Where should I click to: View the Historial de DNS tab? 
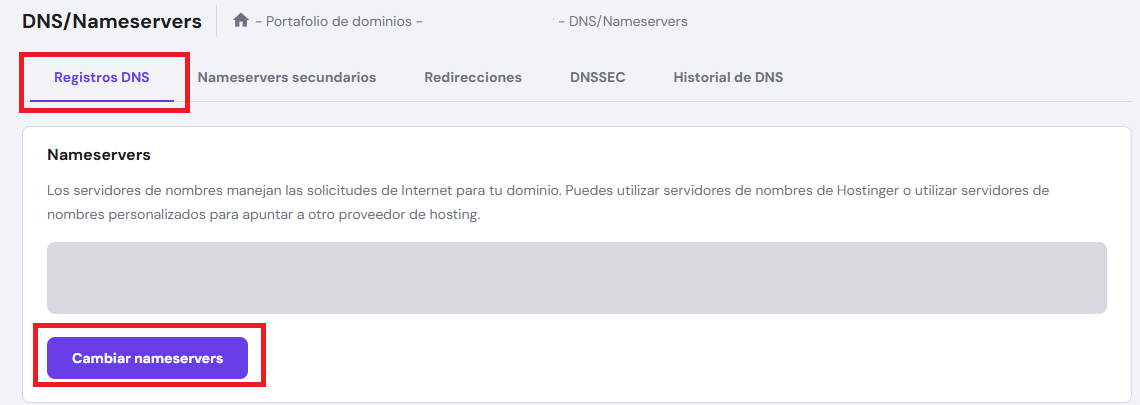click(x=728, y=77)
